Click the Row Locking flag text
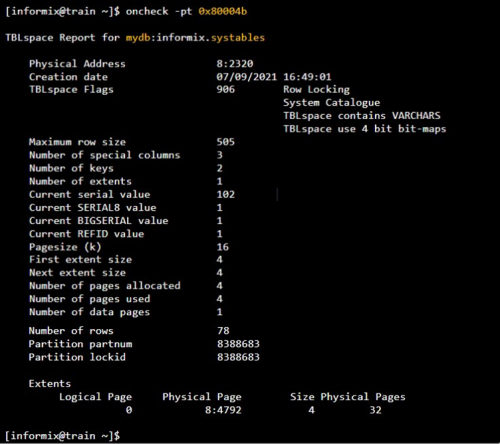The height and width of the screenshot is (444, 500). tap(316, 90)
